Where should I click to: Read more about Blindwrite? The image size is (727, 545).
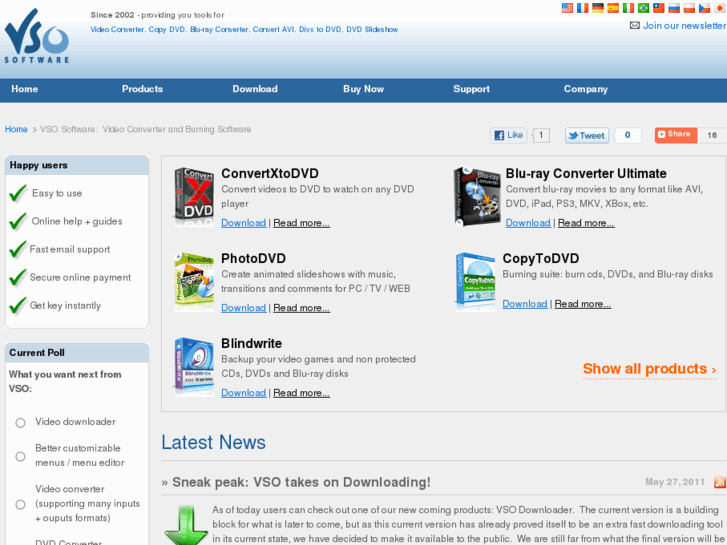click(x=301, y=392)
